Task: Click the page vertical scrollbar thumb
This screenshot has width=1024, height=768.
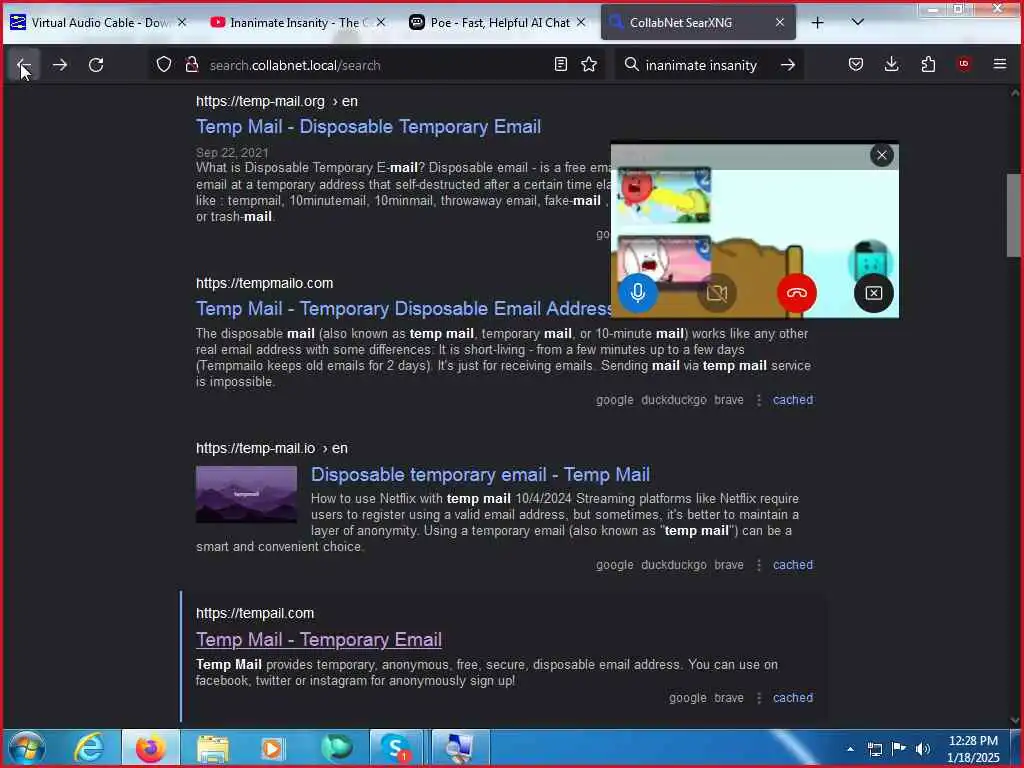Action: pyautogui.click(x=1014, y=216)
